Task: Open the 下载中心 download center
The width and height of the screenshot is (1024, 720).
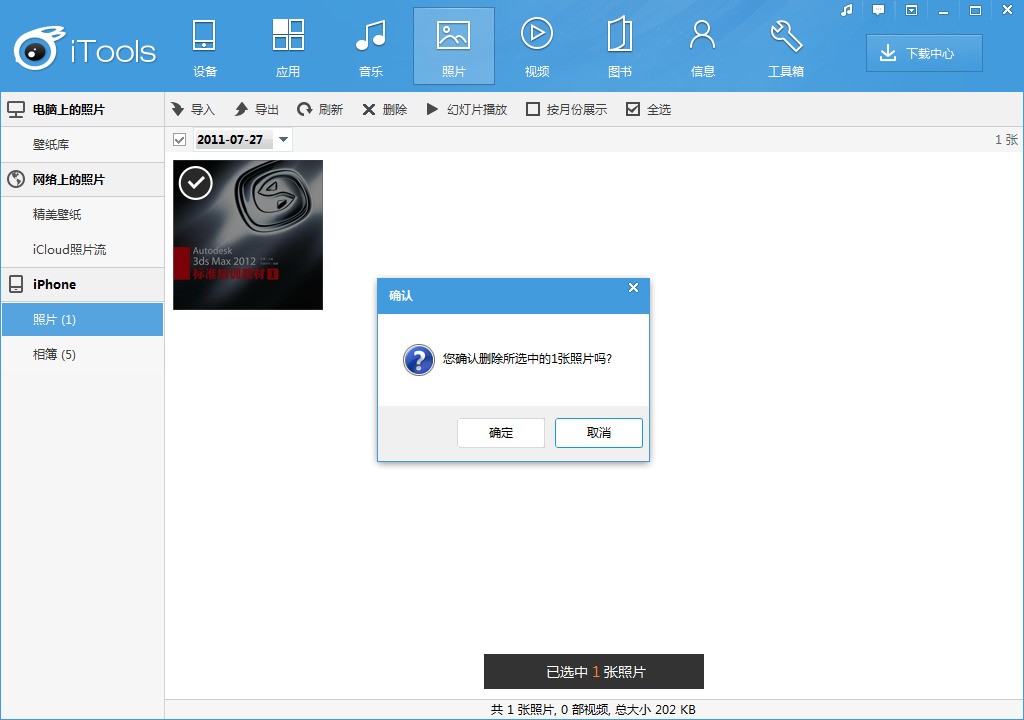Action: pyautogui.click(x=924, y=54)
